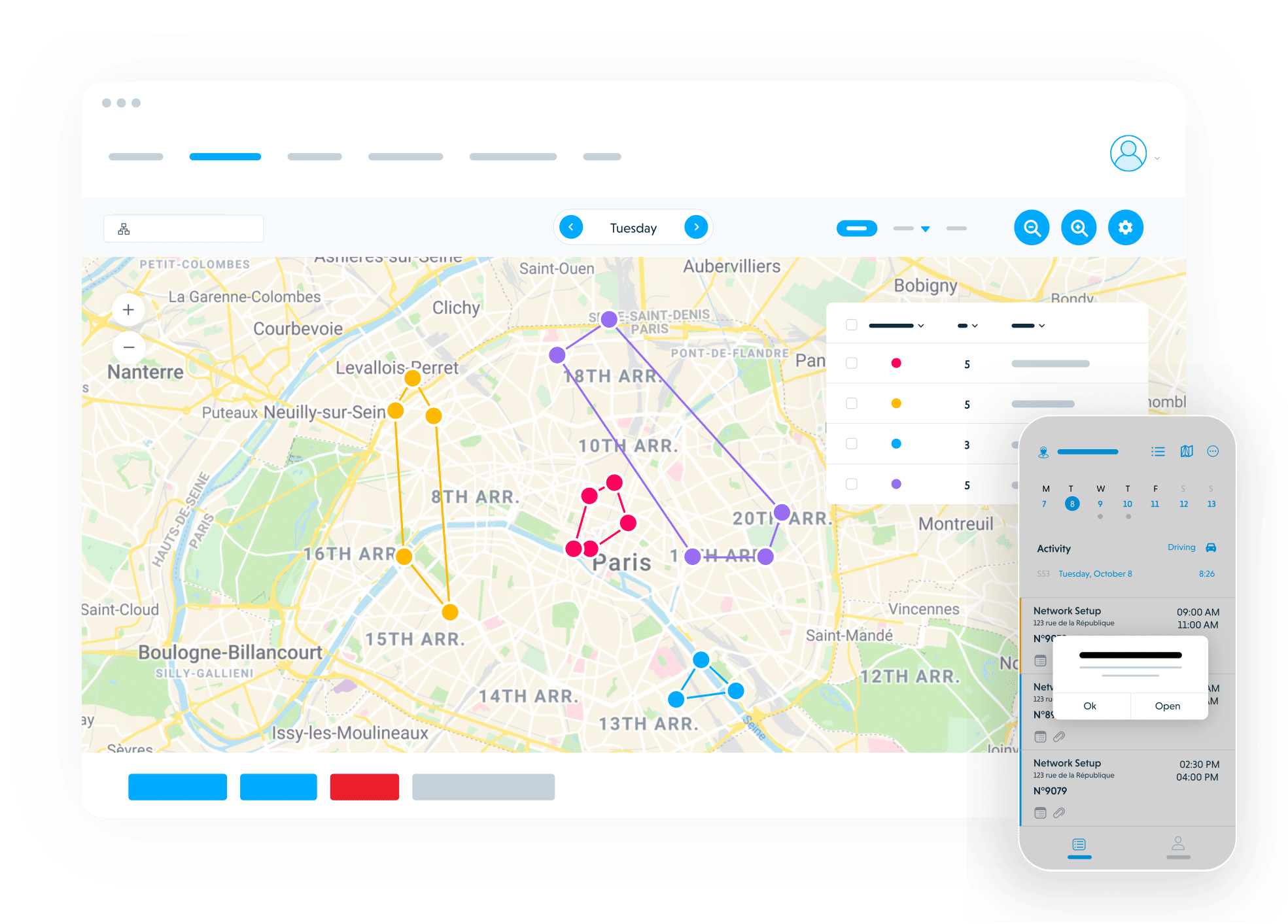Tap attachment paperclip on second job
This screenshot has width=1288, height=924.
coord(1059,737)
